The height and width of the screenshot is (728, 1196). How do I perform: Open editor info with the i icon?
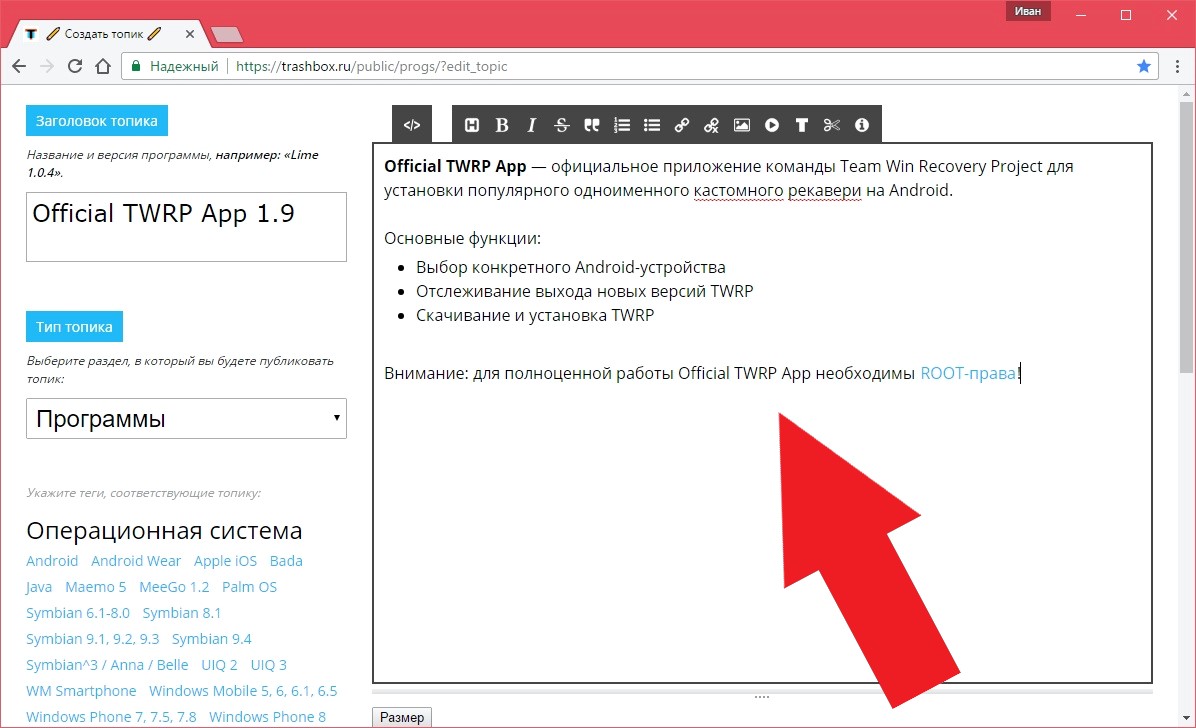click(862, 125)
